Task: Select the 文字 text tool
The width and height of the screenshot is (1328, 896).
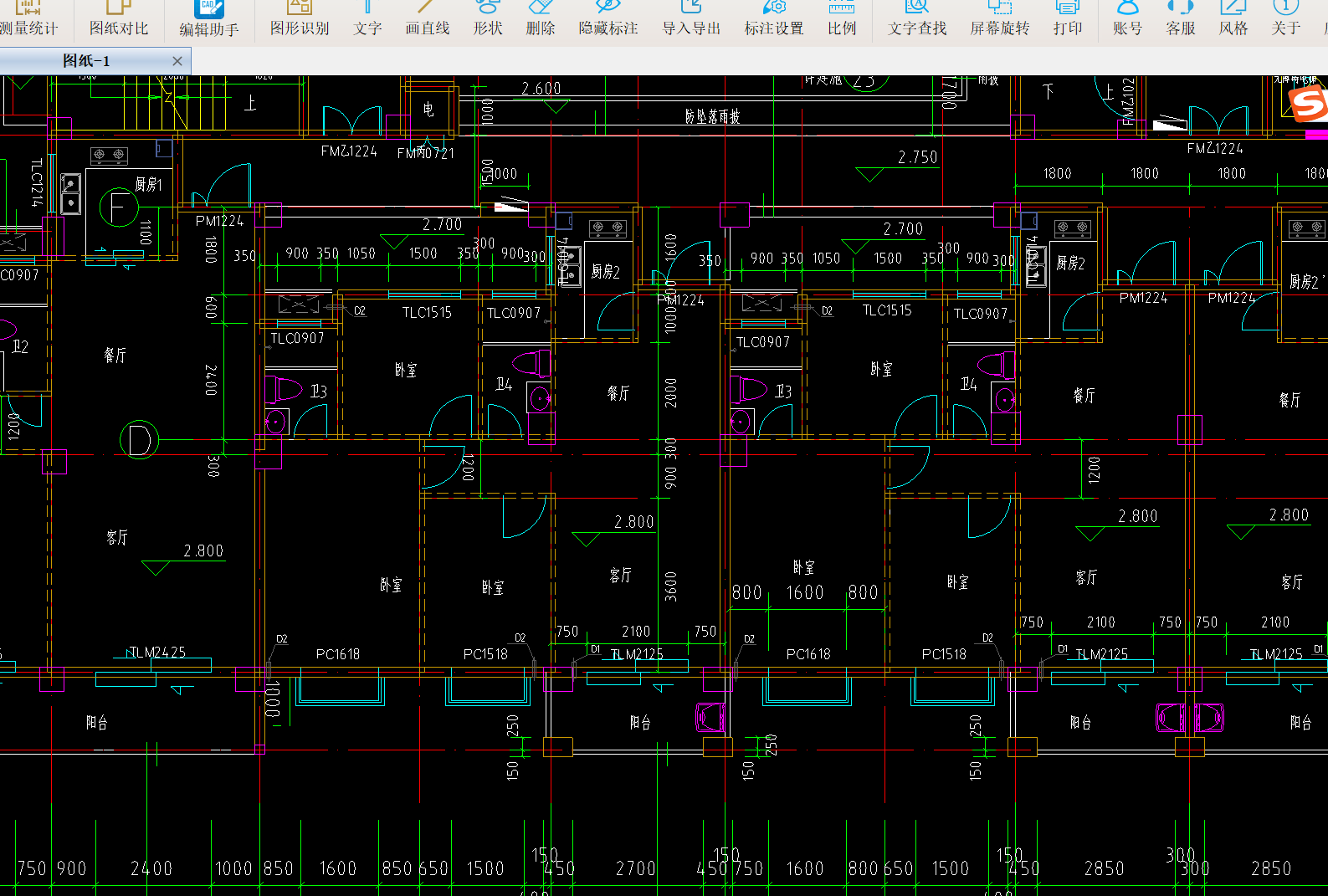Action: 367,18
